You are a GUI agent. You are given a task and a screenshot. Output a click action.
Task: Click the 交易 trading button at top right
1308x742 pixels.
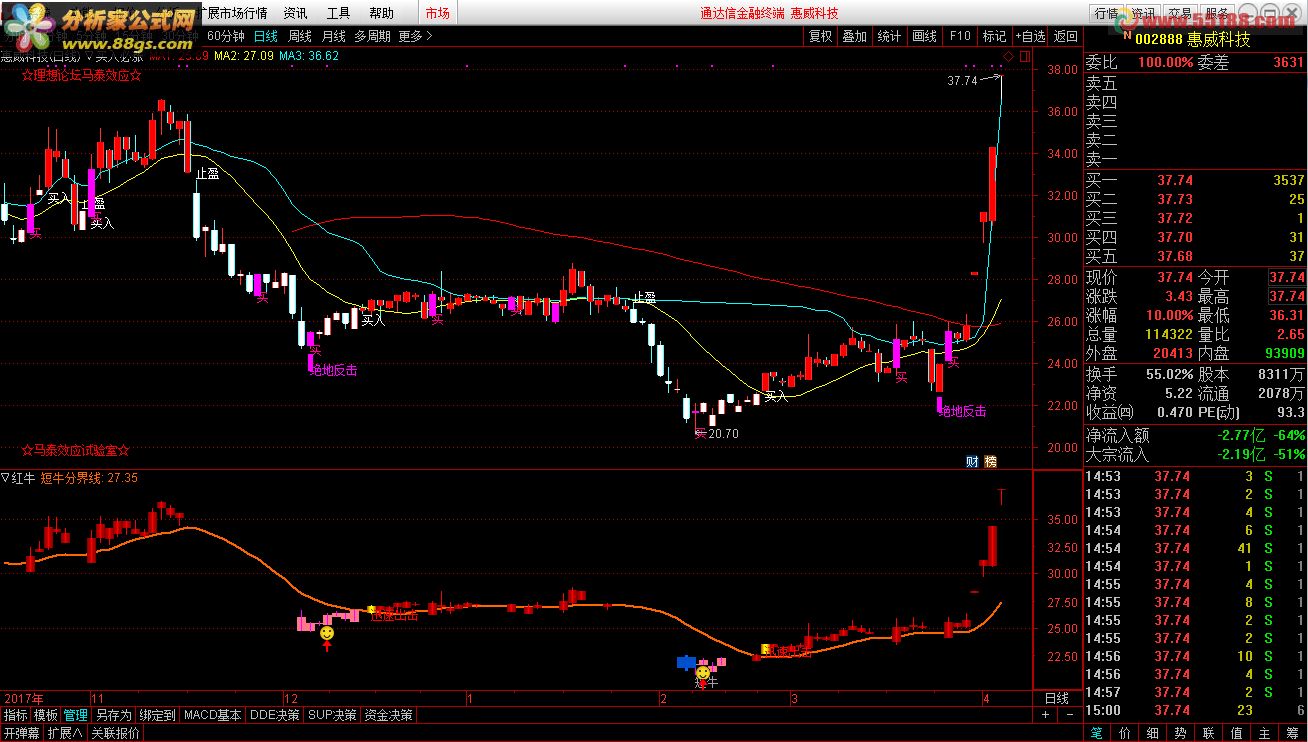[x=1180, y=13]
